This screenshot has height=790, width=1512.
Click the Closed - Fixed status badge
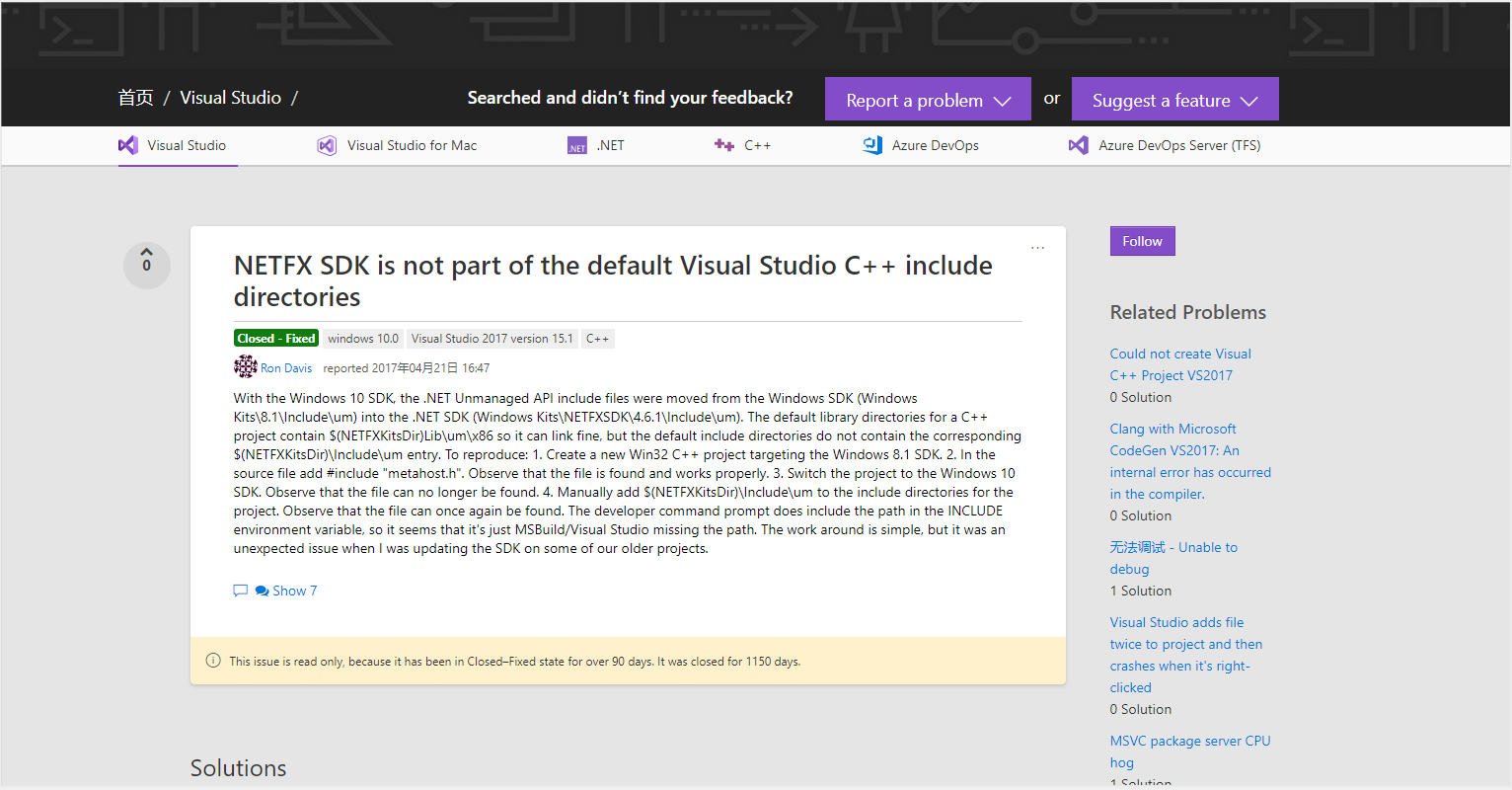pos(276,338)
